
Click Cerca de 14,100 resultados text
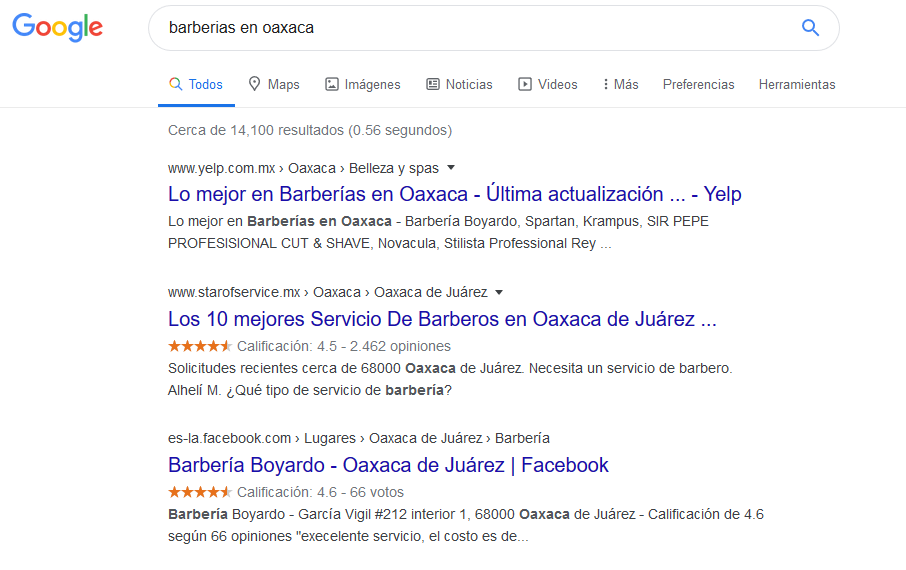click(x=310, y=130)
